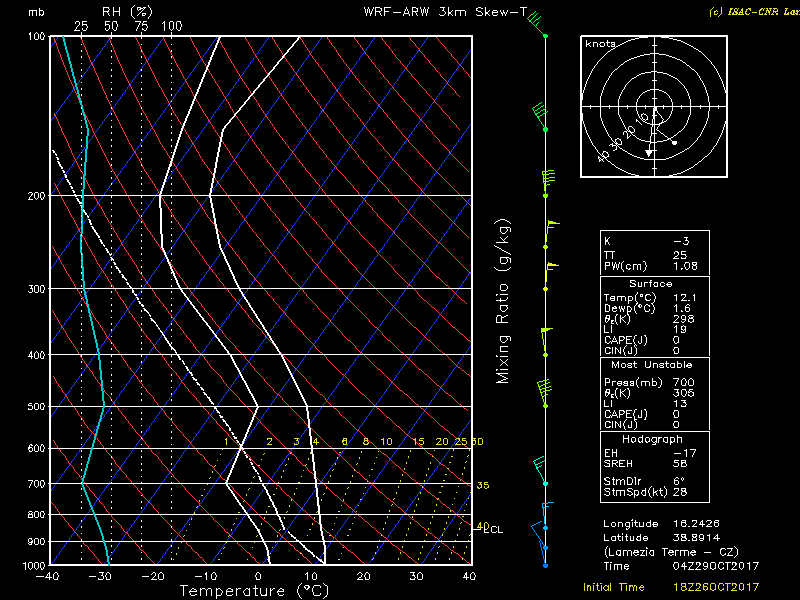Click the "mb" pressure unit label

click(36, 12)
